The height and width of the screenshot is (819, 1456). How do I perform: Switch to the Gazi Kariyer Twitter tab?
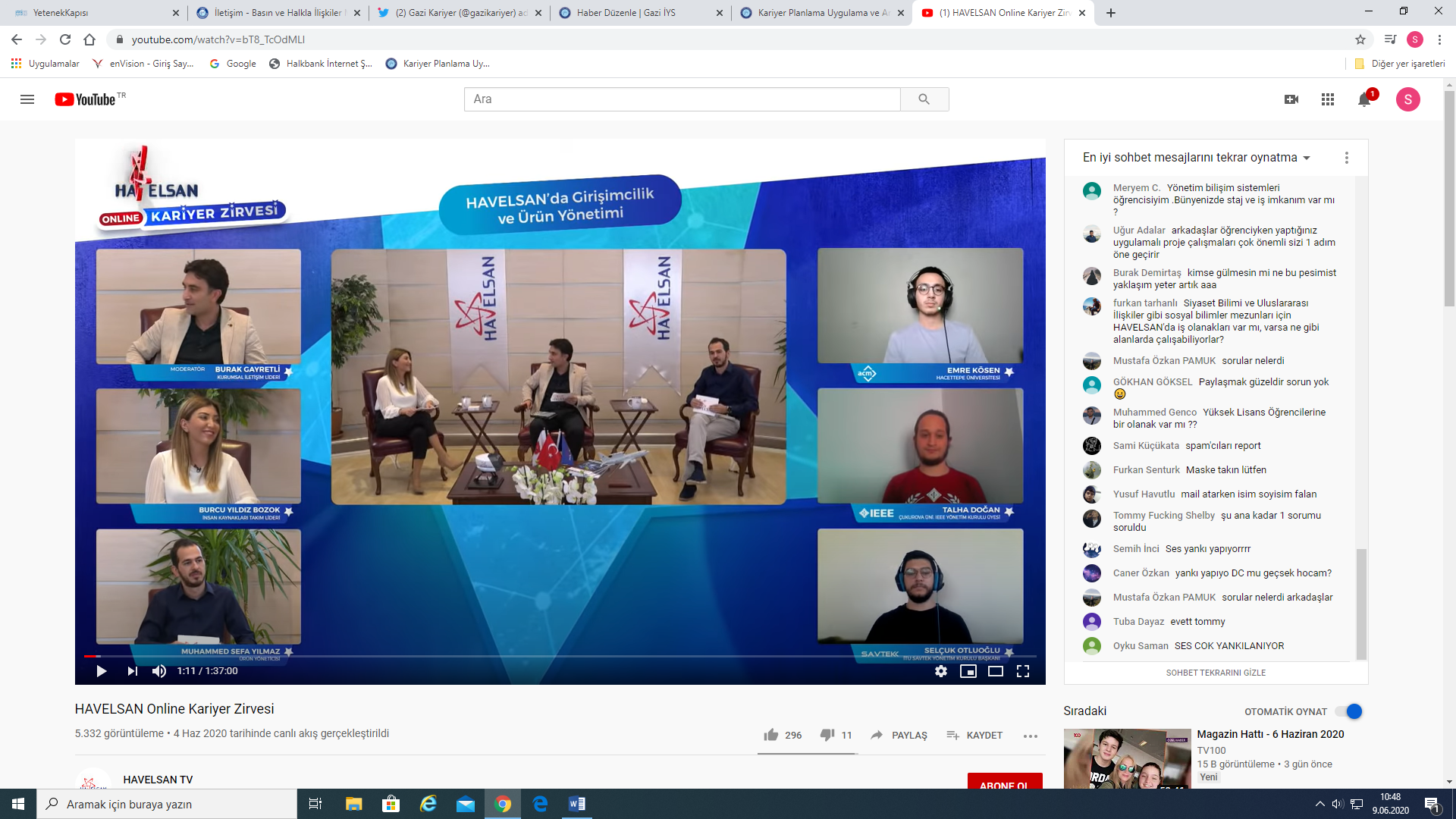460,13
